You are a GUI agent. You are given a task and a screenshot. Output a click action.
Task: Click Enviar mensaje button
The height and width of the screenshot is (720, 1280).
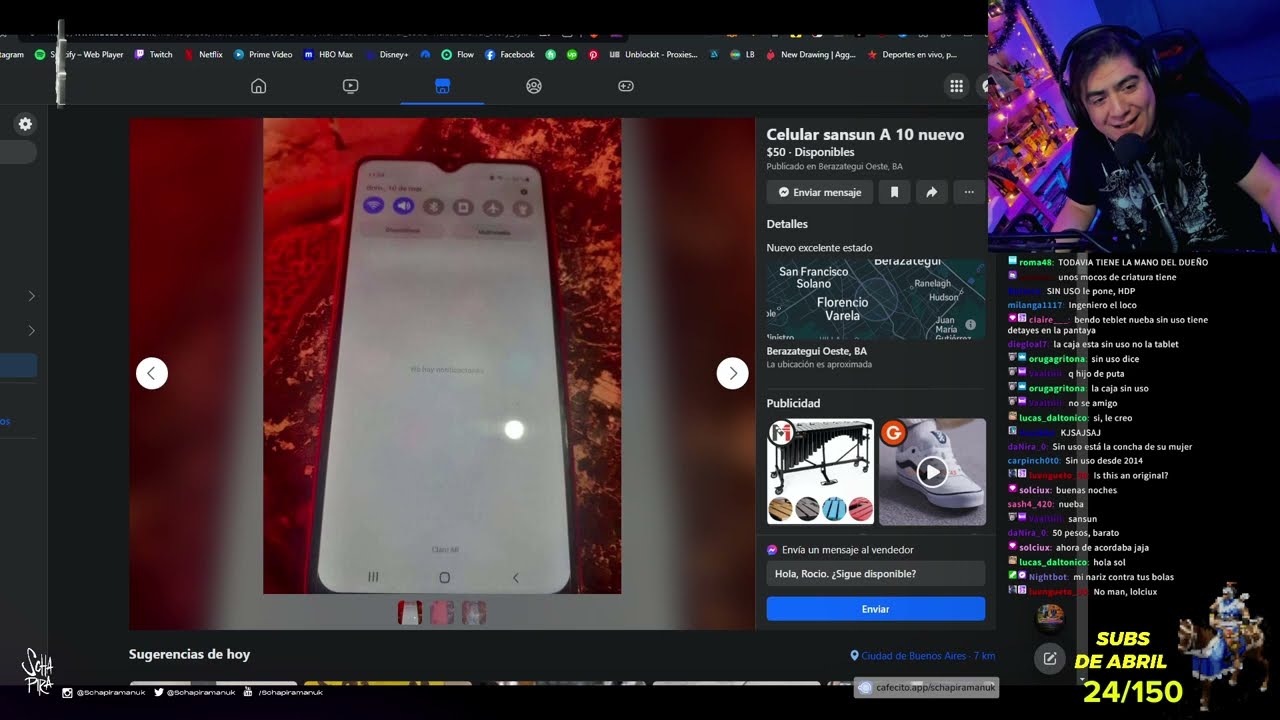[820, 192]
